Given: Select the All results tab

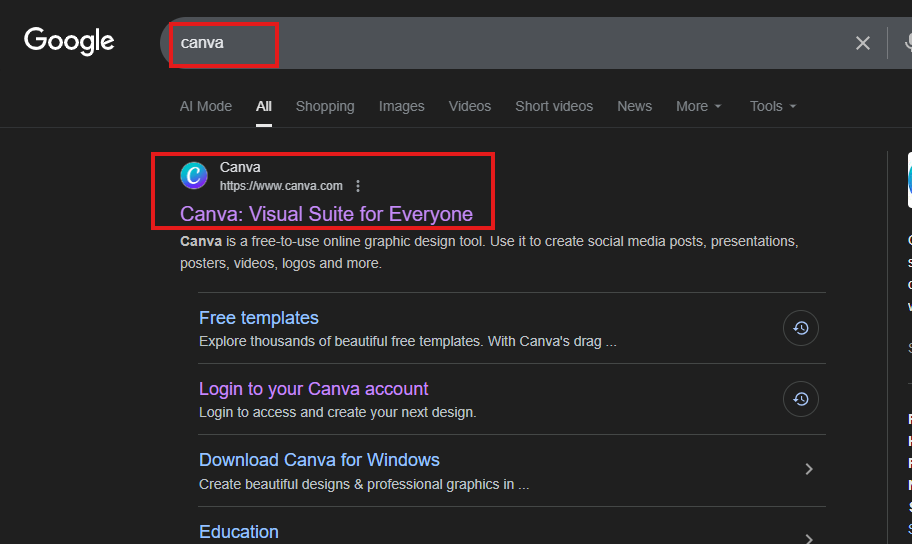Looking at the screenshot, I should (263, 106).
